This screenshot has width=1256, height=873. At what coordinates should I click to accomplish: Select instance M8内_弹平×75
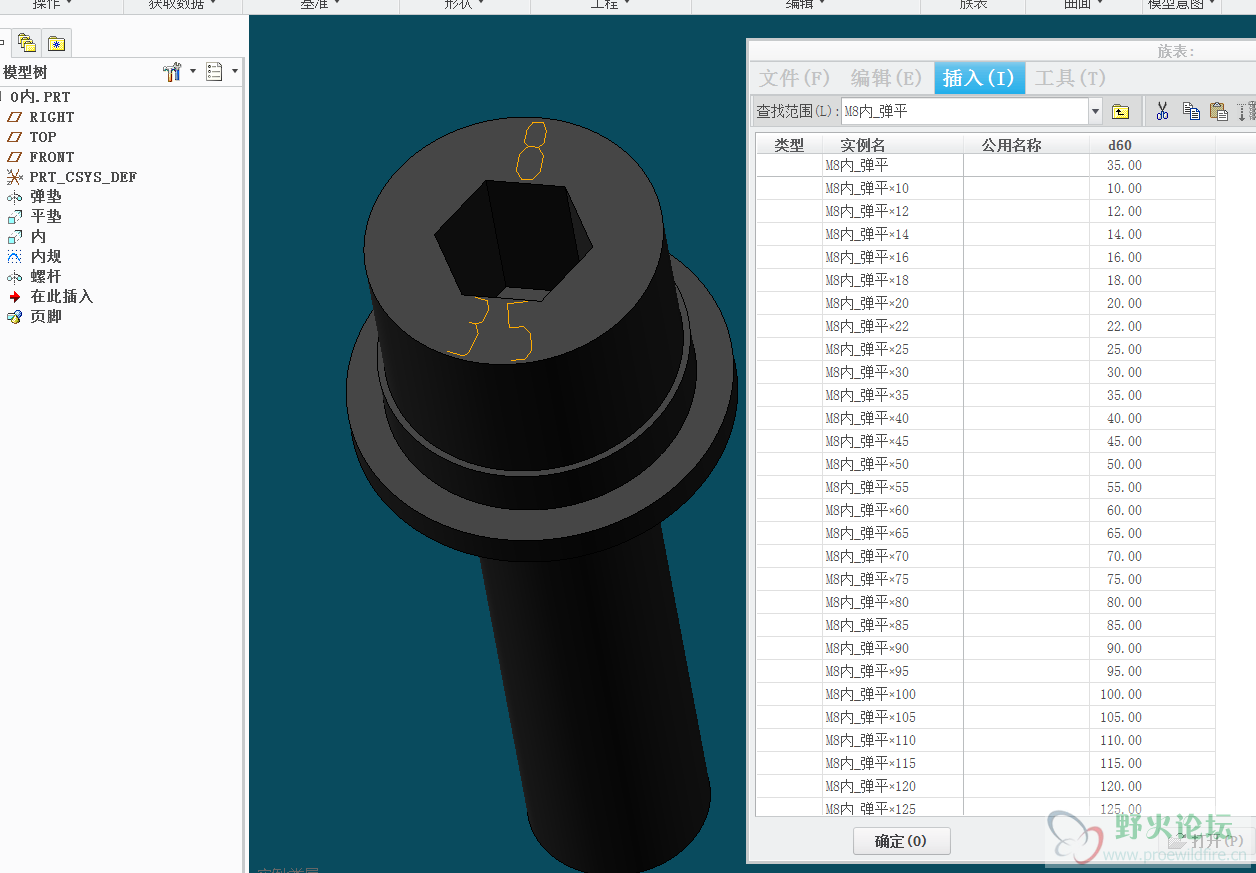[867, 579]
